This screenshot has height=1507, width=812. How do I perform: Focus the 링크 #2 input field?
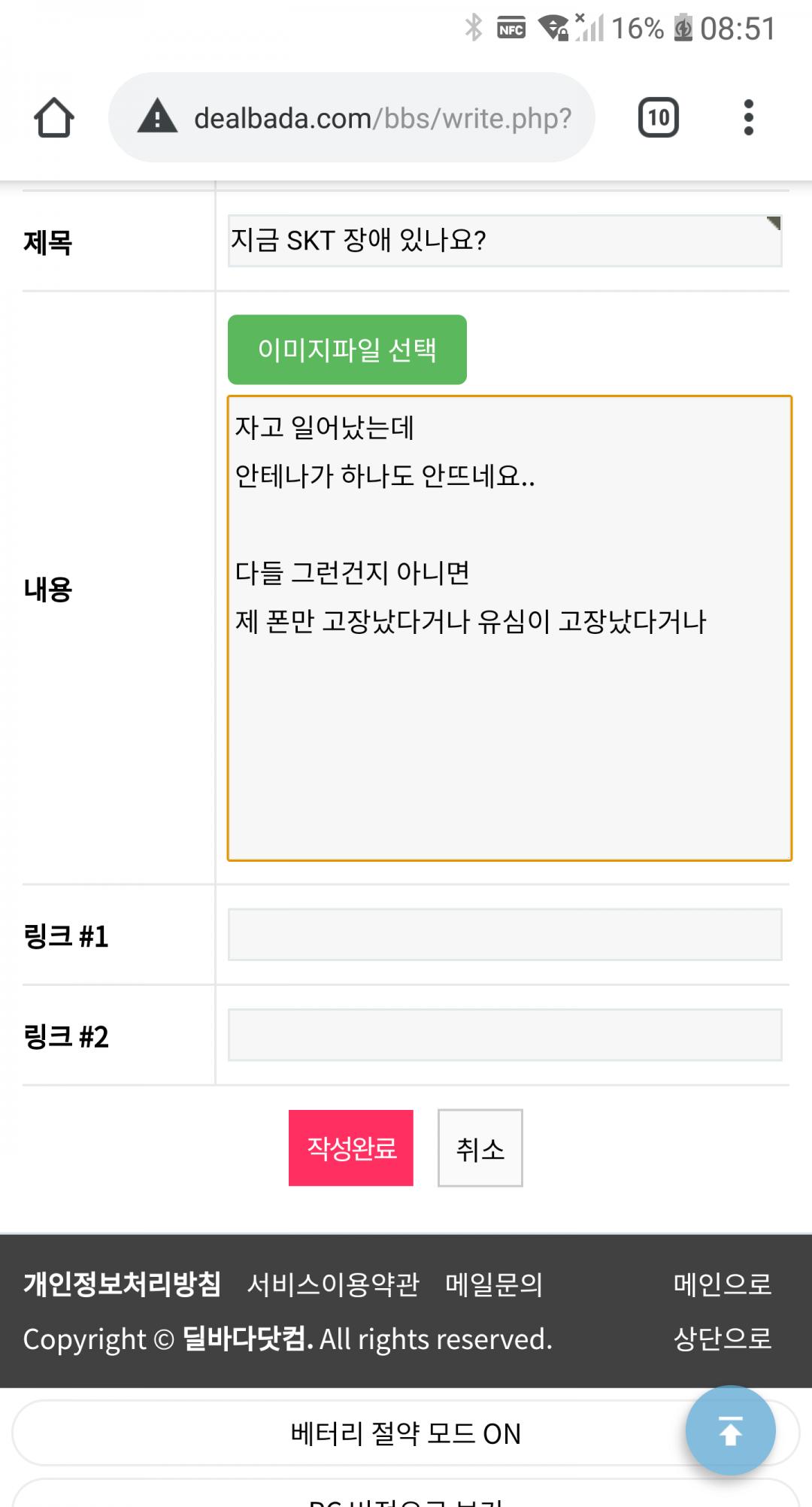[504, 1035]
